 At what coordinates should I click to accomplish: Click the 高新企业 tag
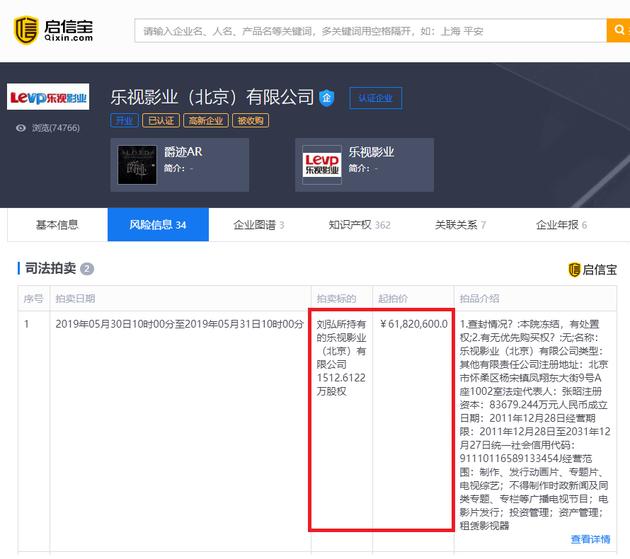coord(206,121)
